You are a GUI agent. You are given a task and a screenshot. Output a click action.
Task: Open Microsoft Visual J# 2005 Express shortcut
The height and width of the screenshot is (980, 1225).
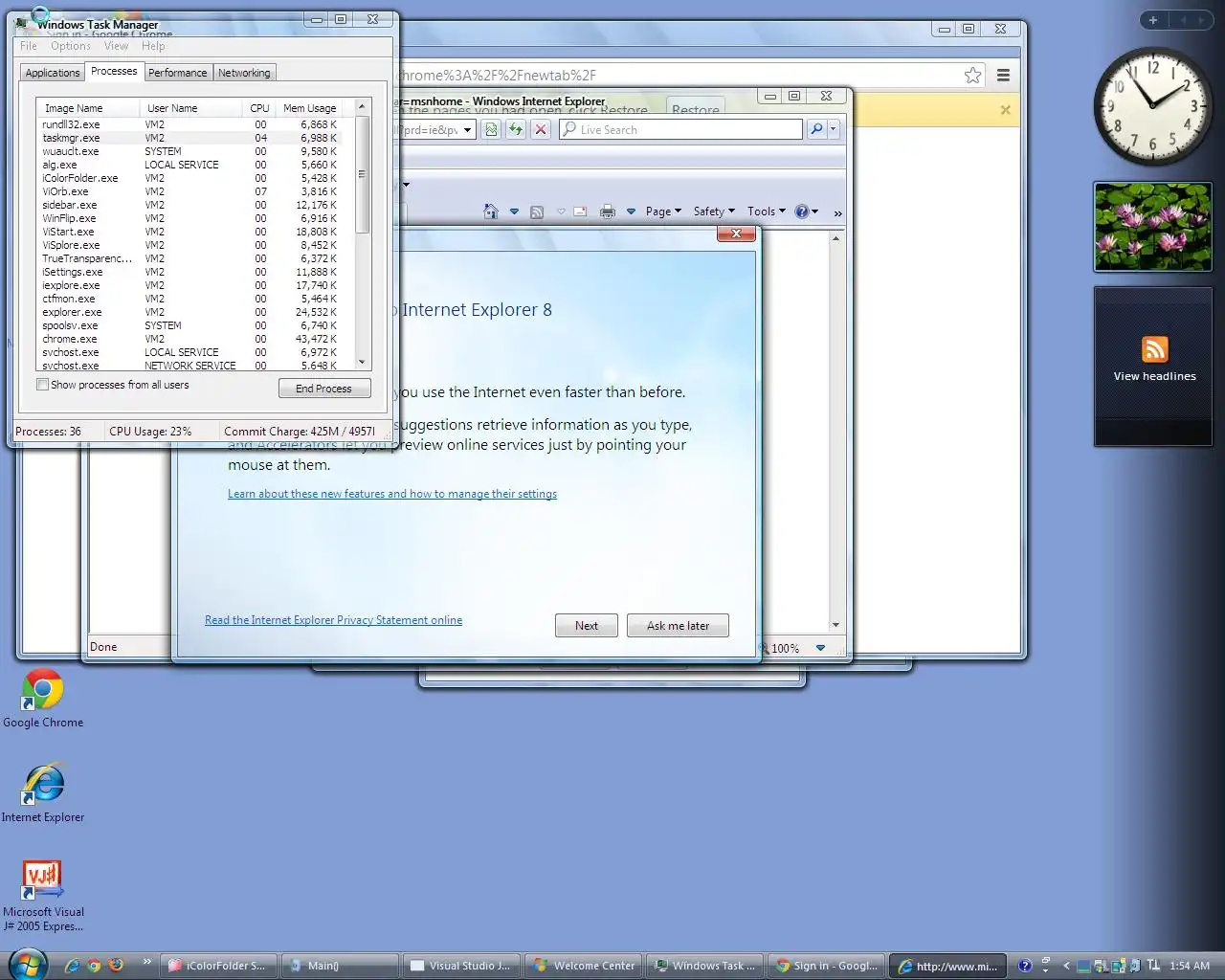(x=43, y=895)
